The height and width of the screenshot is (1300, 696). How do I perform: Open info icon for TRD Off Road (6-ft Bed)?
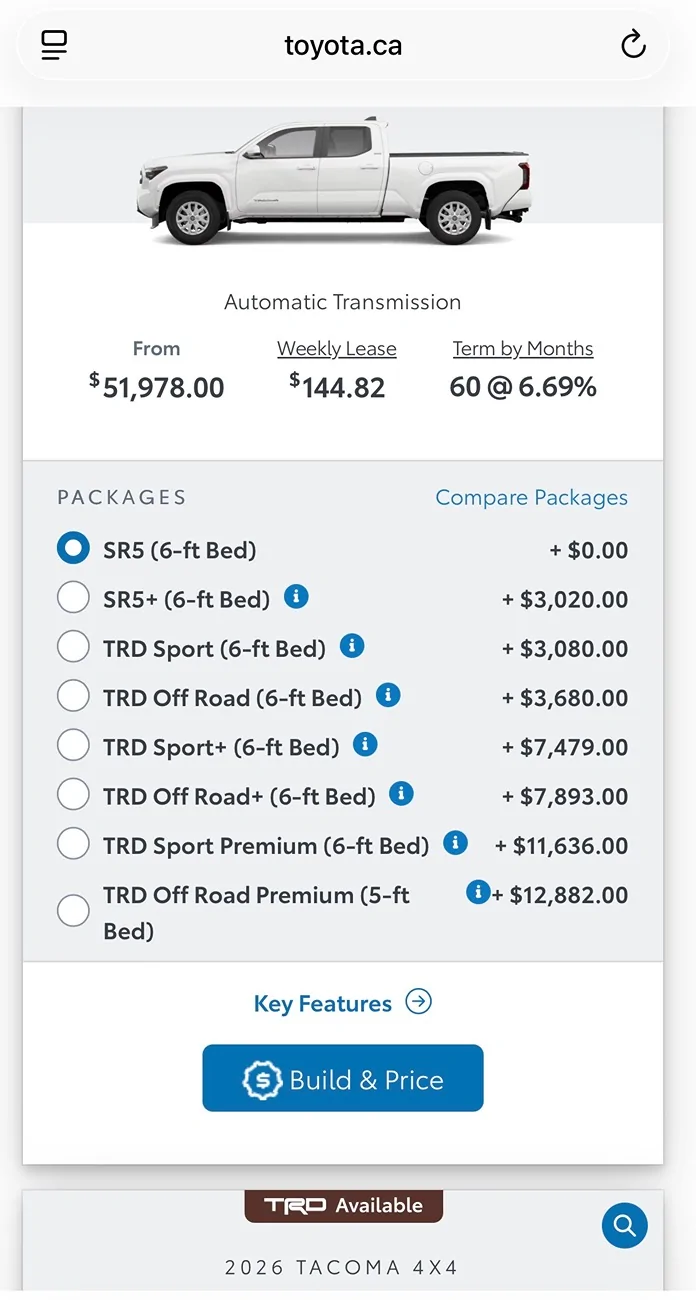point(388,695)
